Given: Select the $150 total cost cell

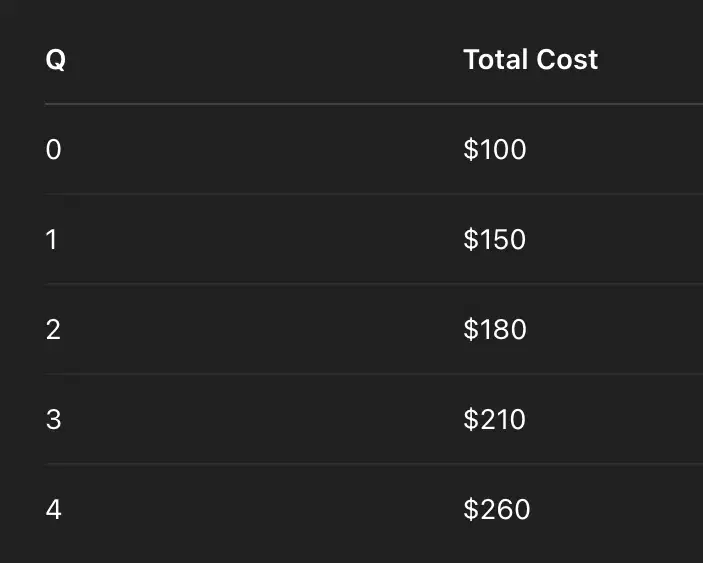Looking at the screenshot, I should tap(495, 239).
